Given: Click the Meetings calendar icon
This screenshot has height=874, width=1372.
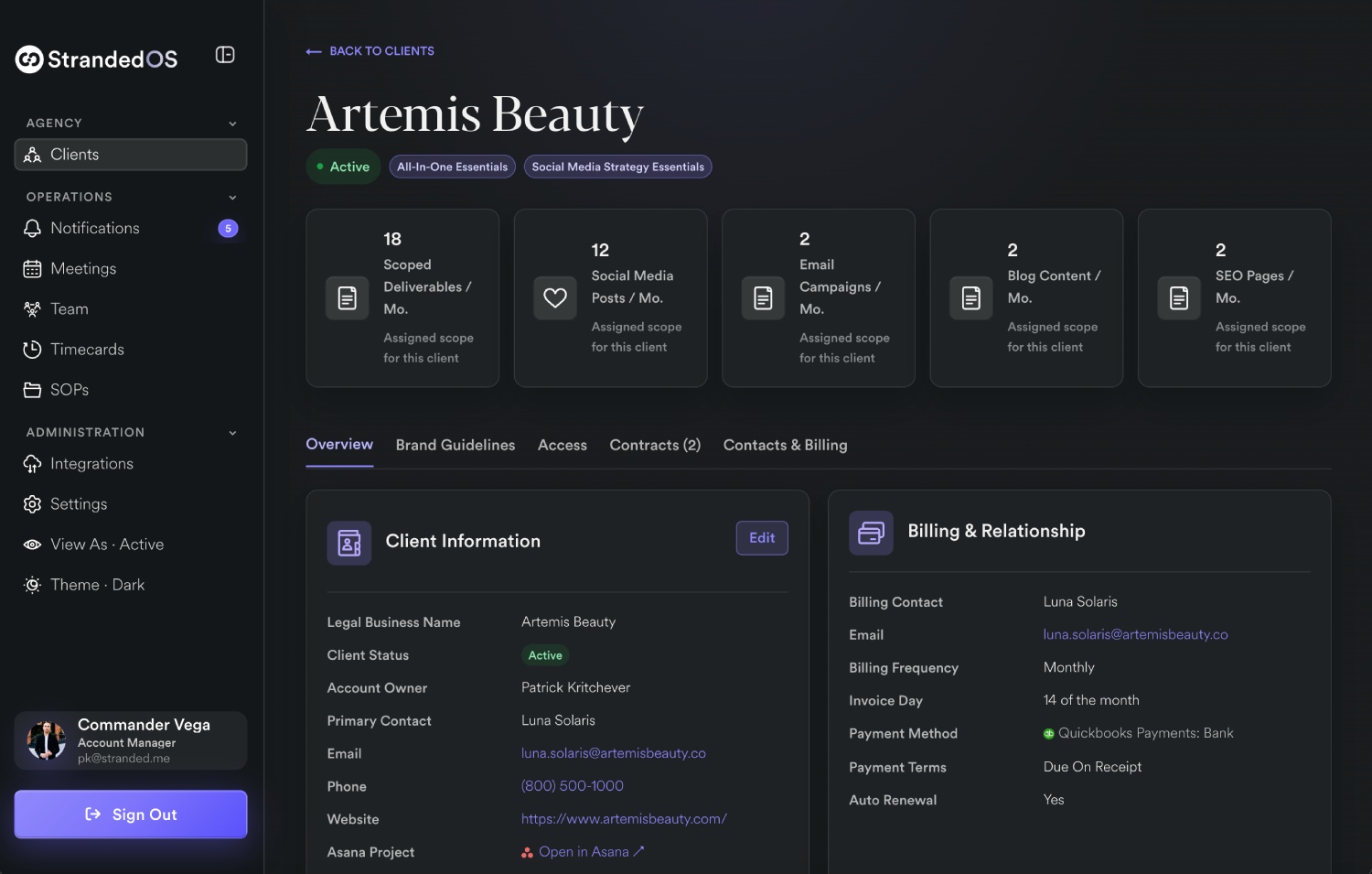Looking at the screenshot, I should click(32, 269).
